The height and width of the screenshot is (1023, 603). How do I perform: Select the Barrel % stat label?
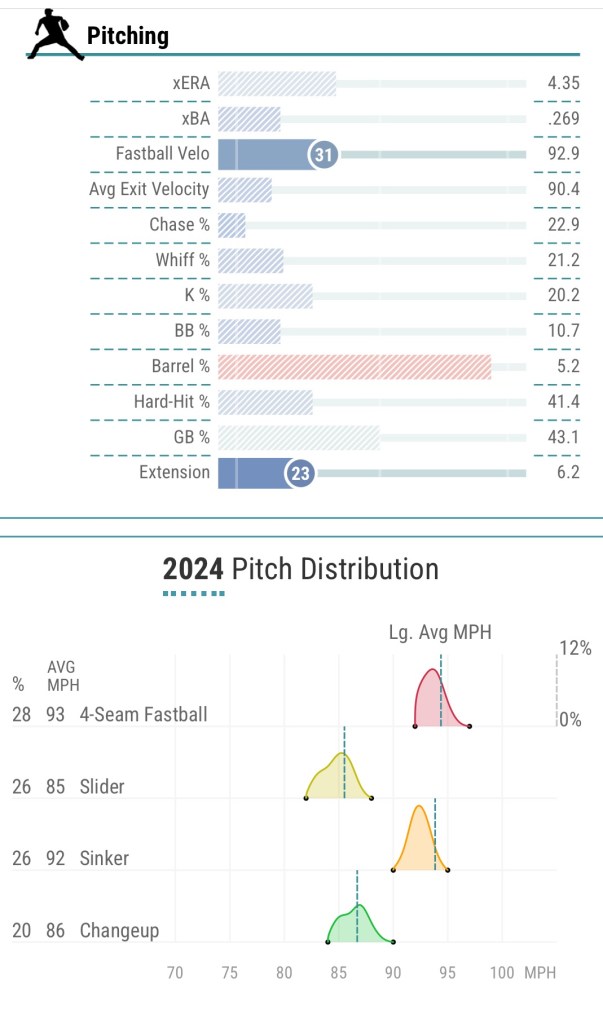click(181, 366)
